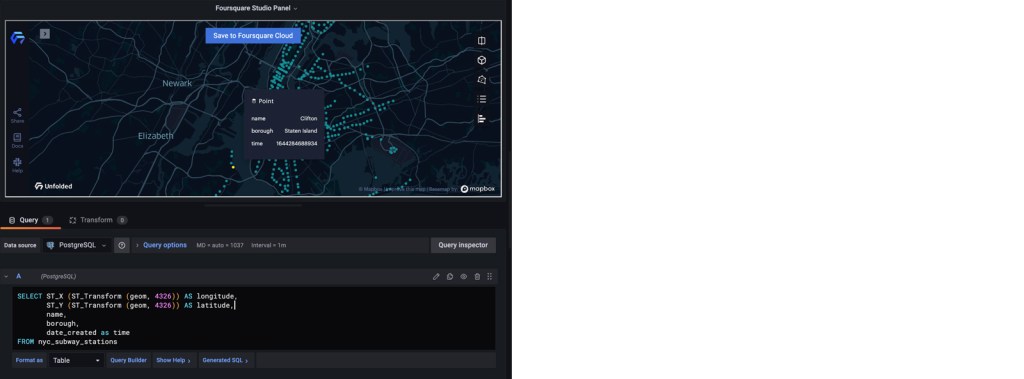Image resolution: width=1024 pixels, height=379 pixels.
Task: Toggle split map view icon
Action: (x=481, y=41)
